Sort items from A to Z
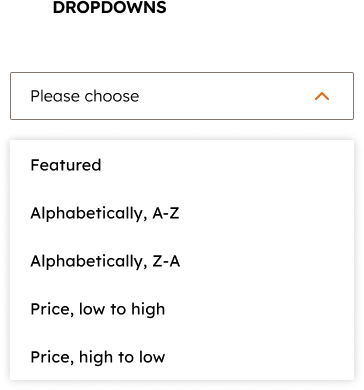 point(182,213)
